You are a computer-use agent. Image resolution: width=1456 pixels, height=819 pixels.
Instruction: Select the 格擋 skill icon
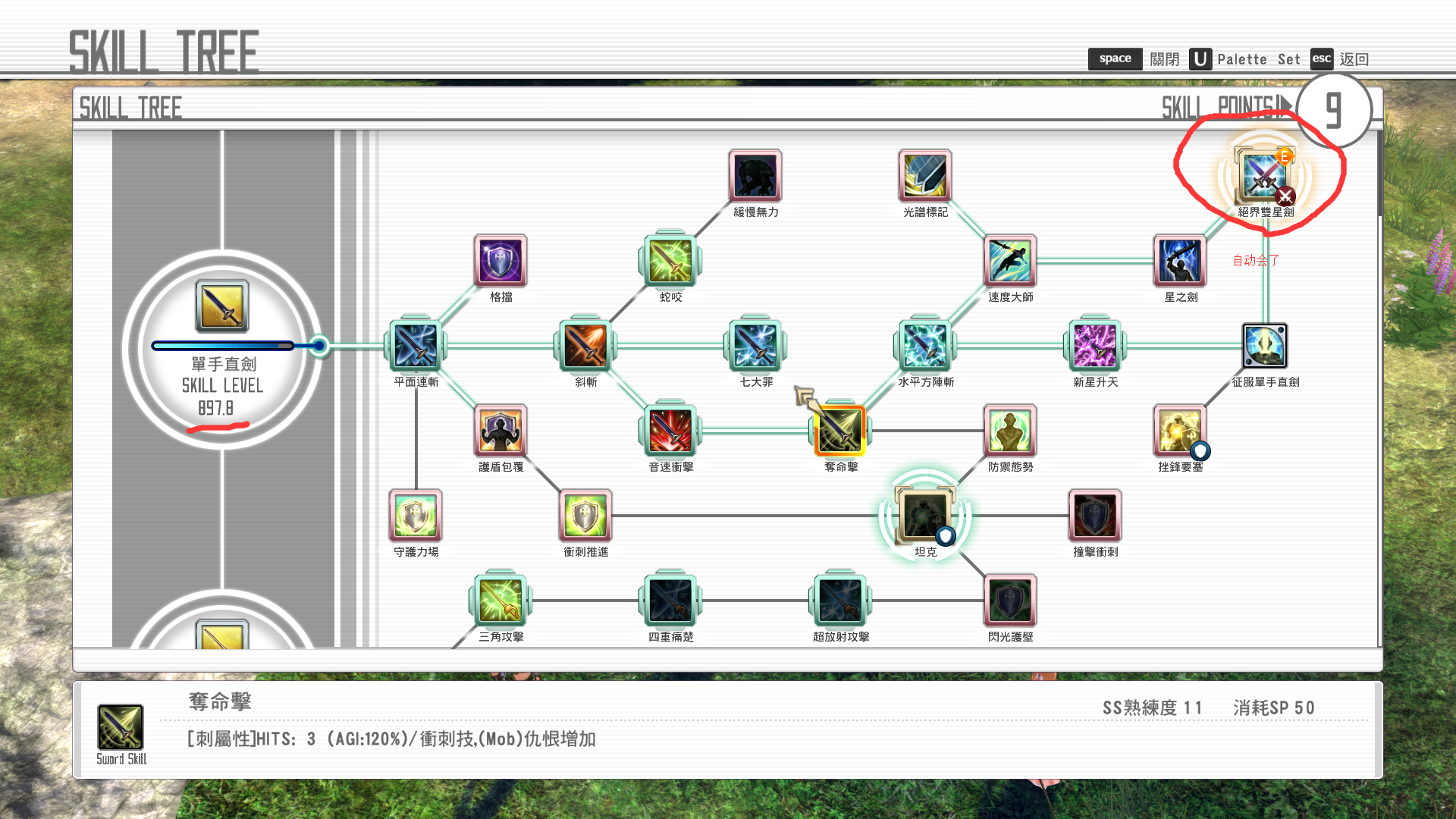(500, 261)
